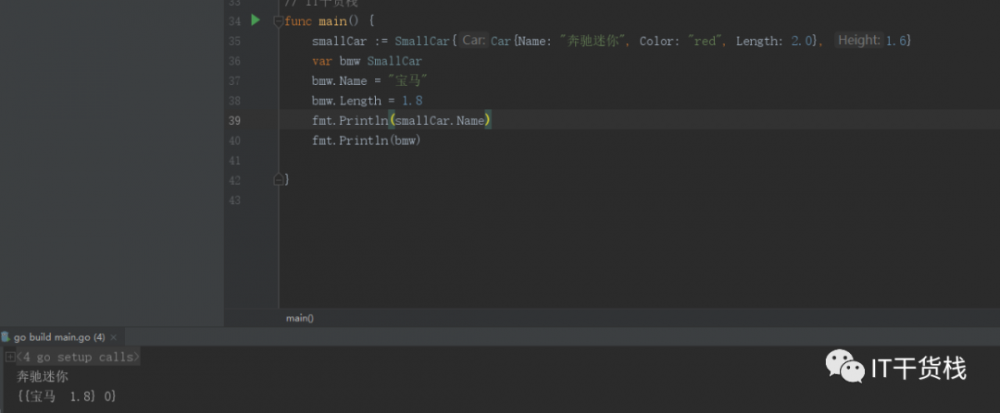Click the fmt.Println(smallCar.Name) statement
This screenshot has height=413, width=1000.
point(401,120)
